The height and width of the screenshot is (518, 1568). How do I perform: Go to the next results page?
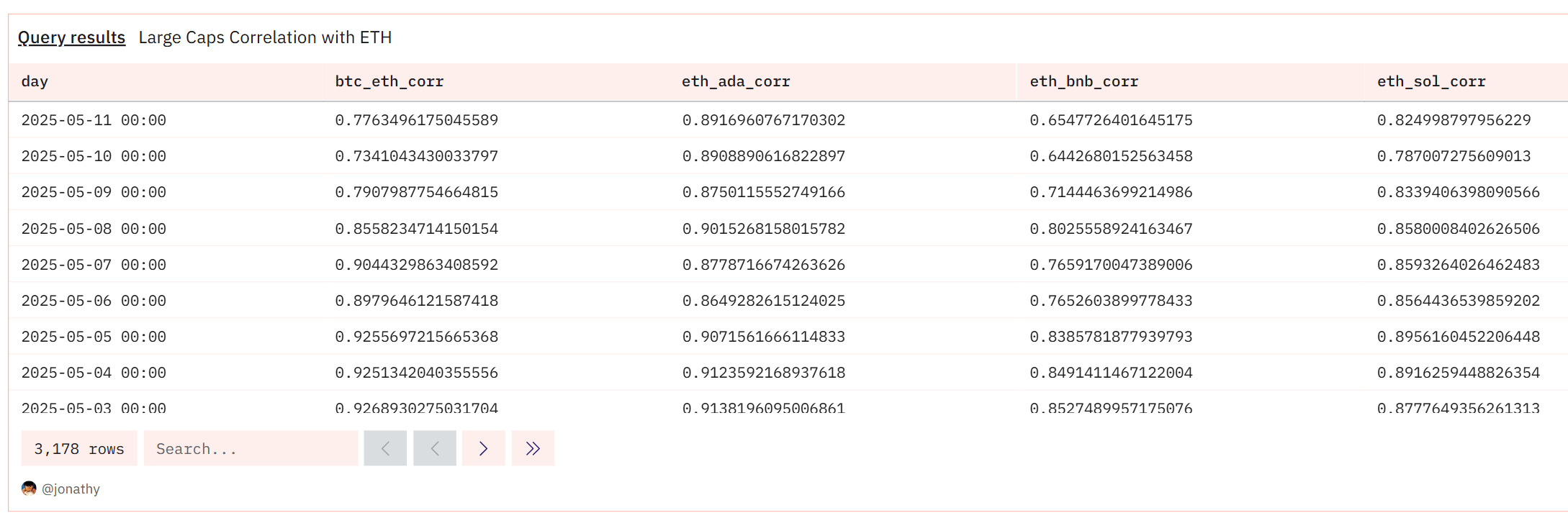(483, 448)
